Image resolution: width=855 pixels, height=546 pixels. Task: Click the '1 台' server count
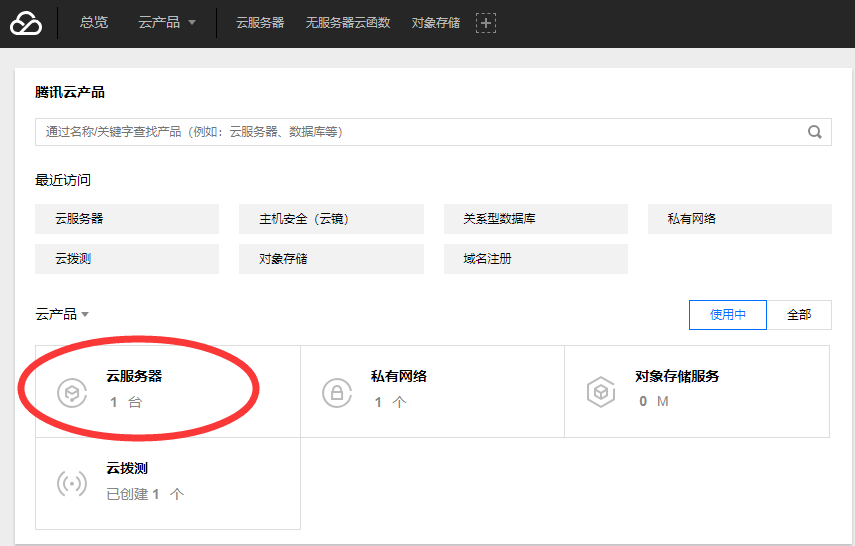point(126,403)
